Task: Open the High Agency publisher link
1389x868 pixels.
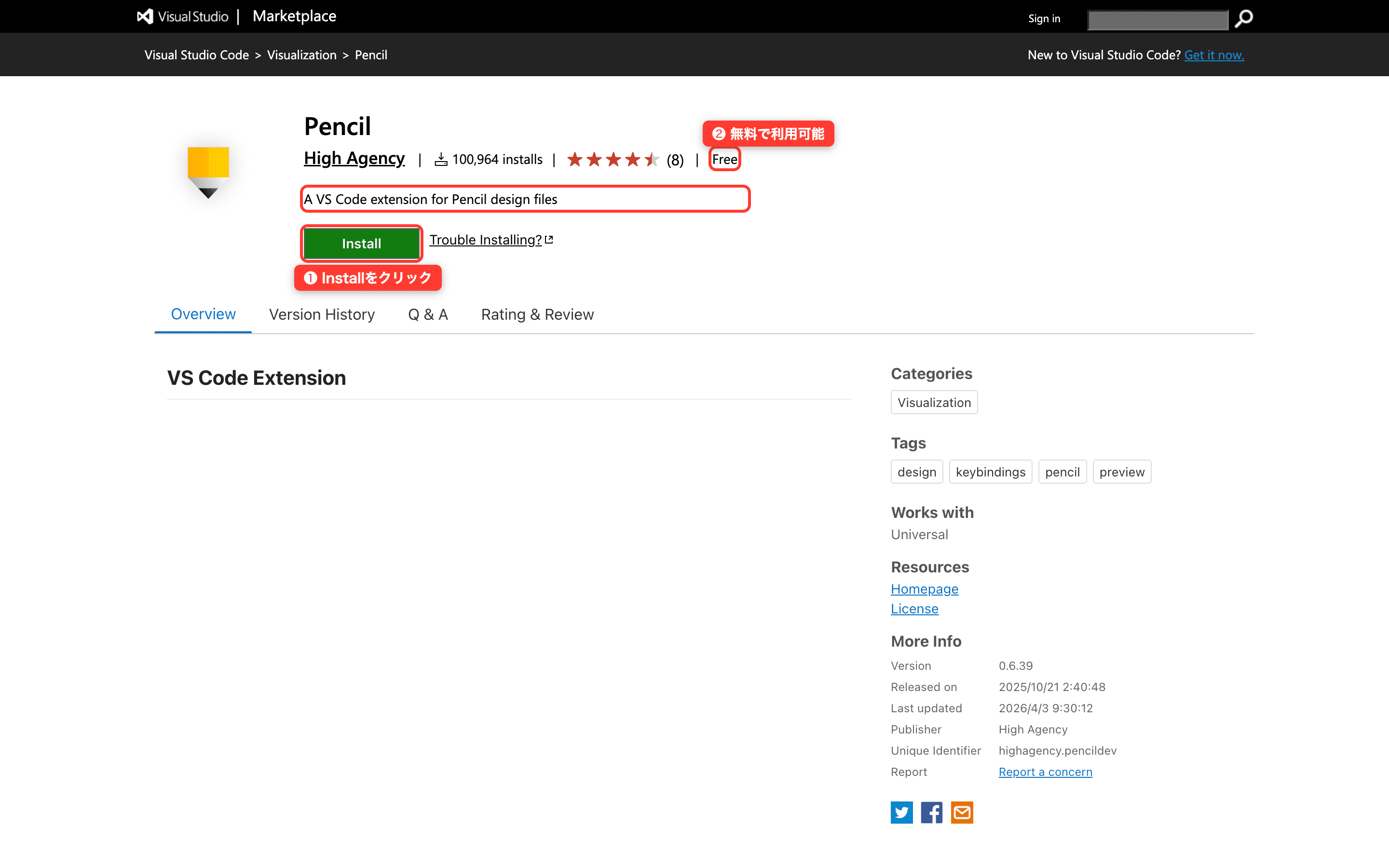Action: (x=354, y=158)
